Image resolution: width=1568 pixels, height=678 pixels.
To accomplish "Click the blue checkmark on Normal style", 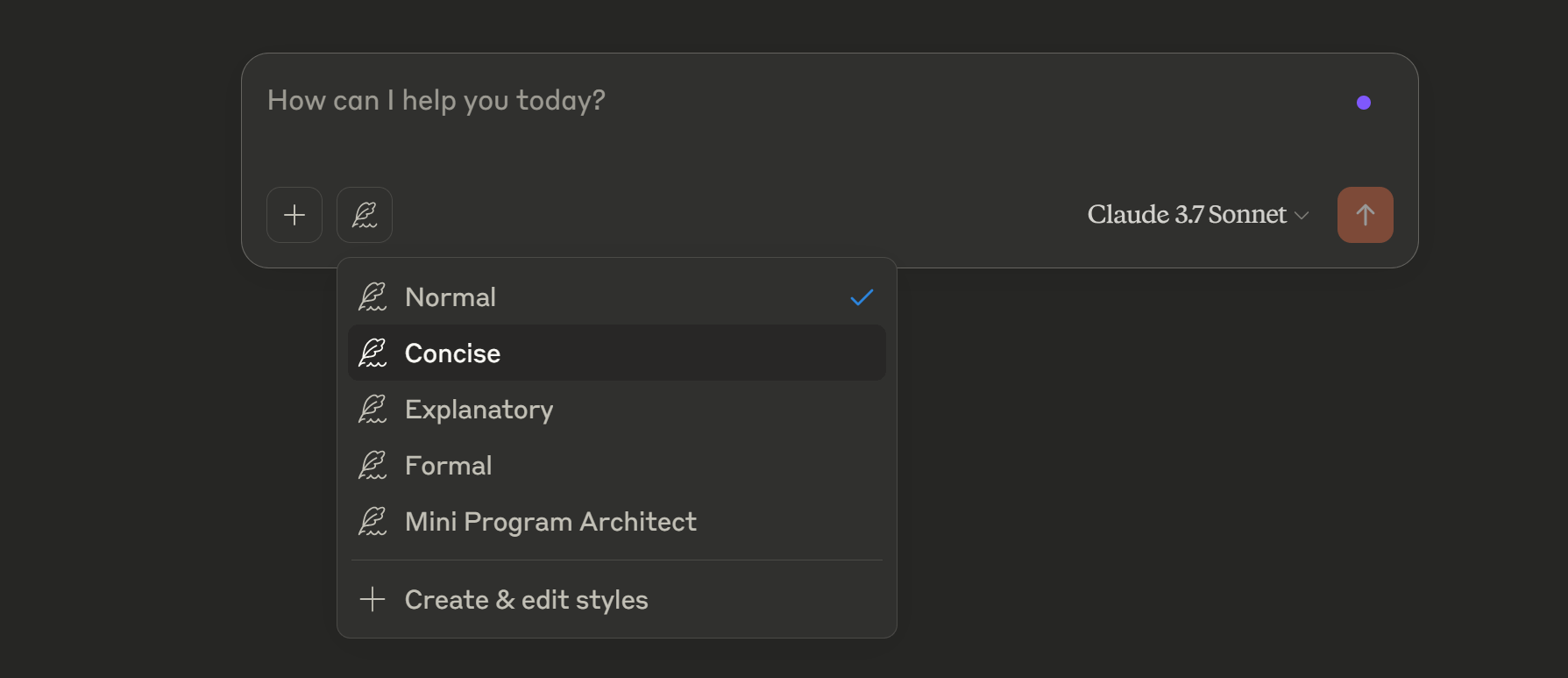I will [862, 297].
